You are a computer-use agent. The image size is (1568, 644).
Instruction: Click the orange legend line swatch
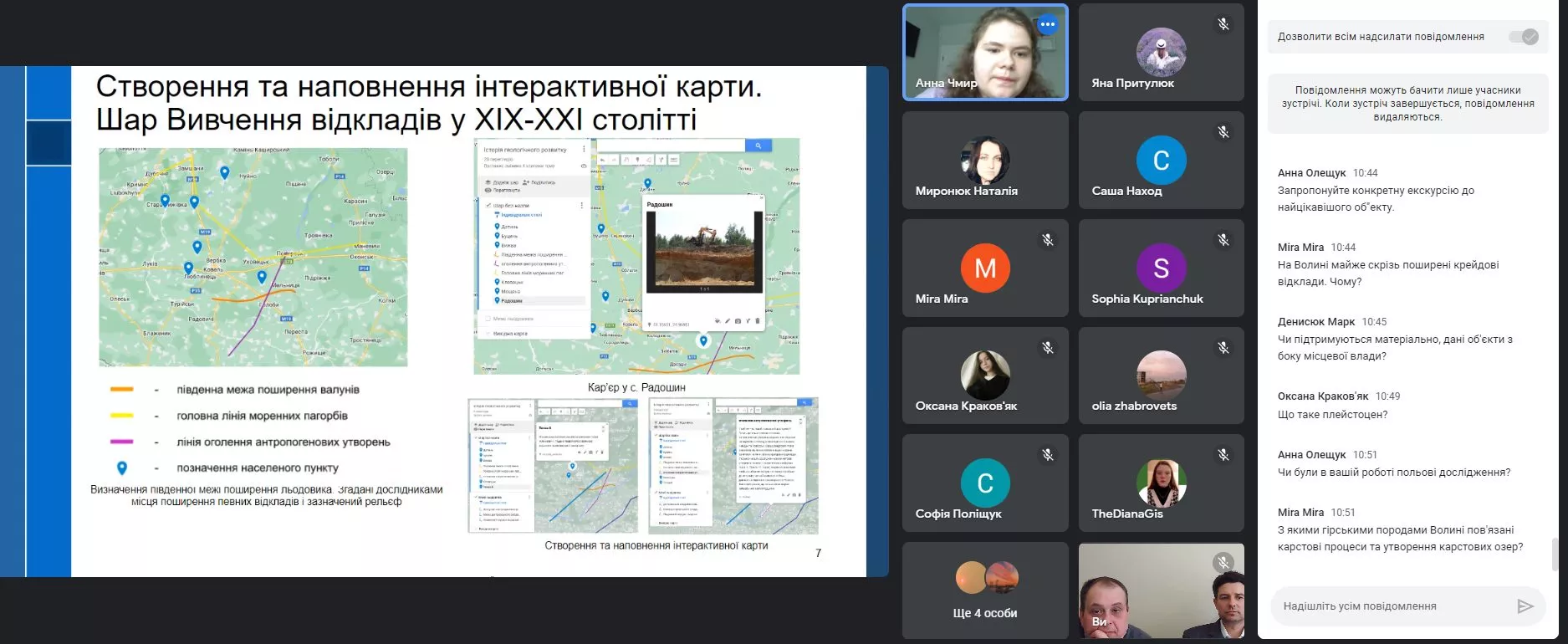coord(122,390)
